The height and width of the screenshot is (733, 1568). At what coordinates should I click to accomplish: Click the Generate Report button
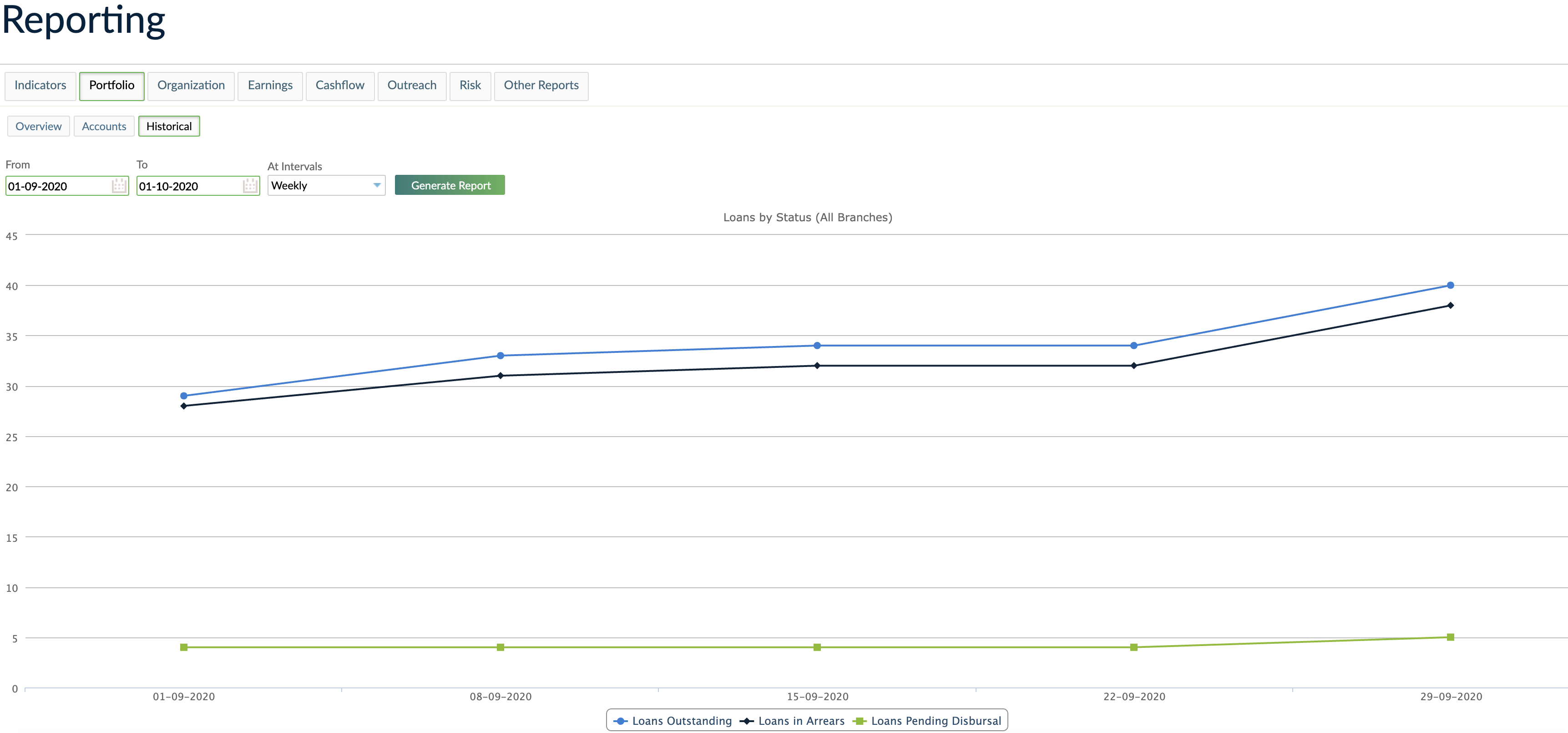click(450, 185)
